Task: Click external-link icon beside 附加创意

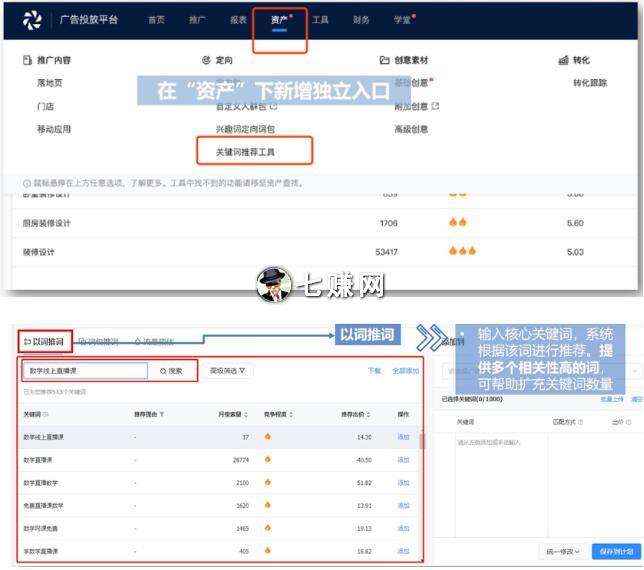Action: [x=436, y=106]
